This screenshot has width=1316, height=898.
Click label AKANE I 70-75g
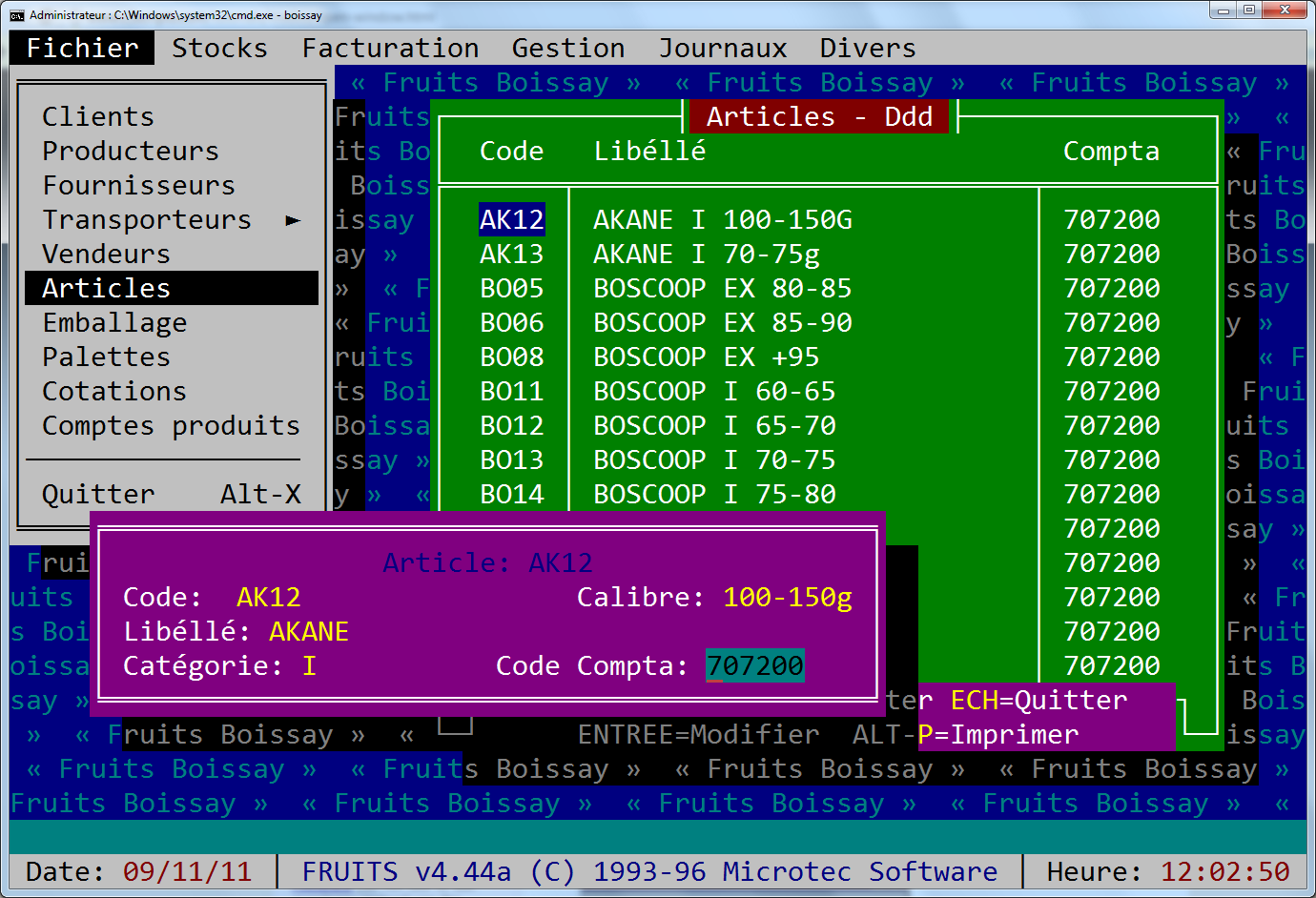pyautogui.click(x=707, y=254)
